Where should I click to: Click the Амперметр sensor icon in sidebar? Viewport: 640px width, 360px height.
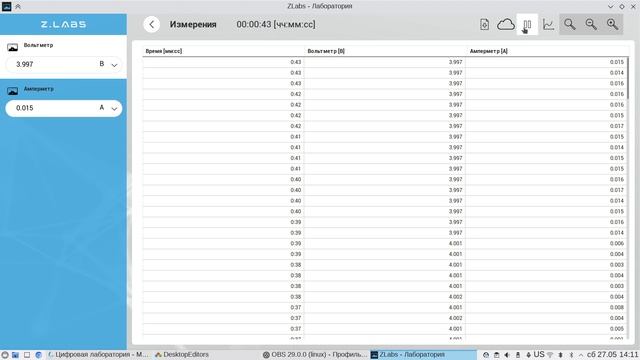point(13,91)
